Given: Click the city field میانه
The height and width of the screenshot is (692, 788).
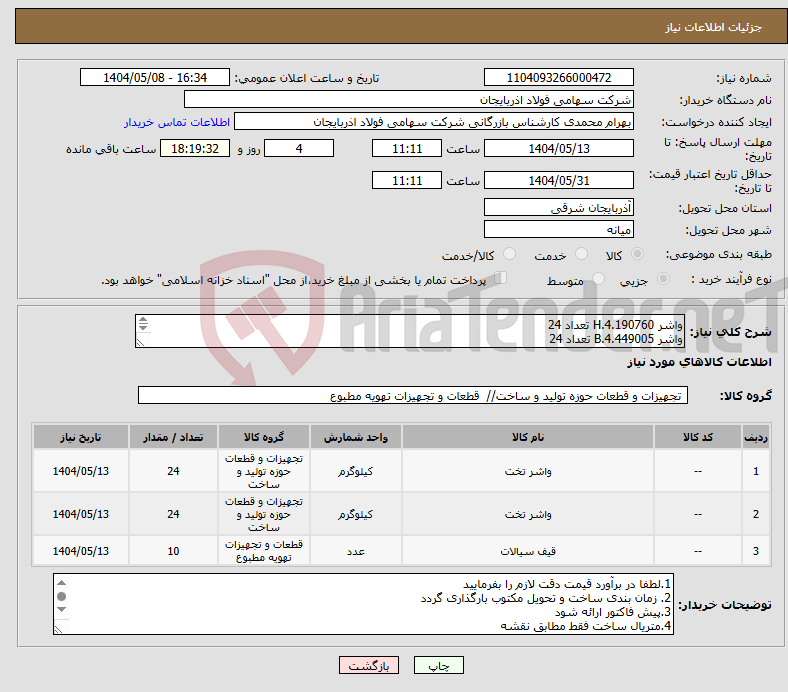Looking at the screenshot, I should tap(558, 229).
